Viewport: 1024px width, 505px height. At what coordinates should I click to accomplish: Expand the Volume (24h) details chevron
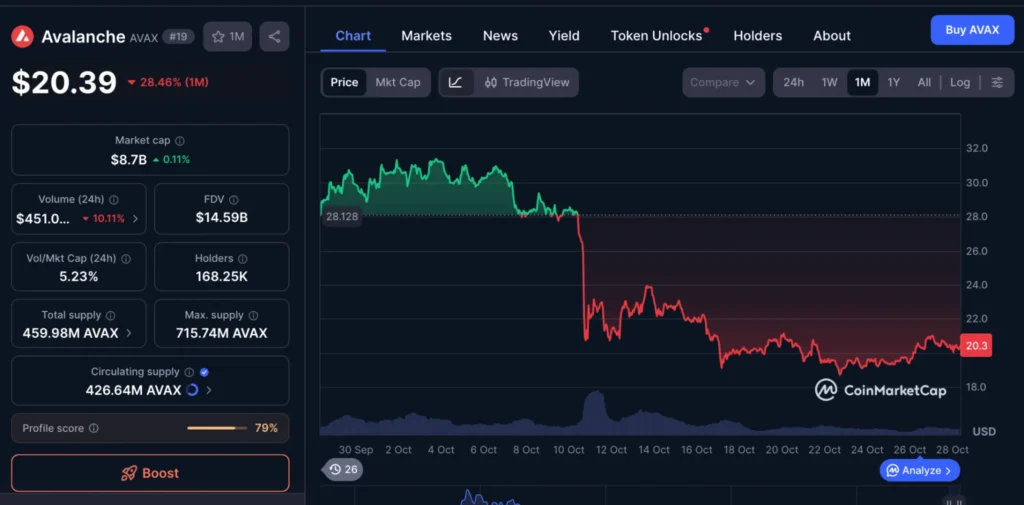tap(135, 218)
